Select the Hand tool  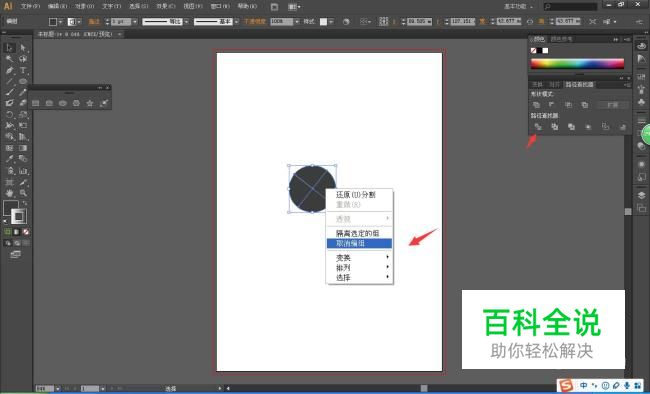click(x=9, y=193)
